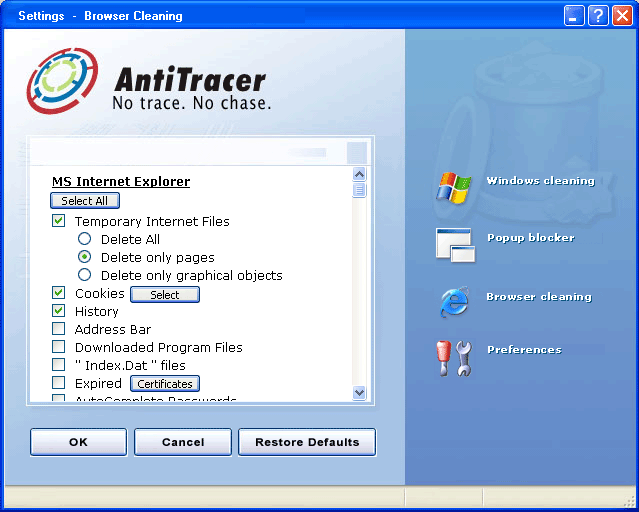Choose the Delete All radio option
Viewport: 639px width, 512px height.
(84, 239)
